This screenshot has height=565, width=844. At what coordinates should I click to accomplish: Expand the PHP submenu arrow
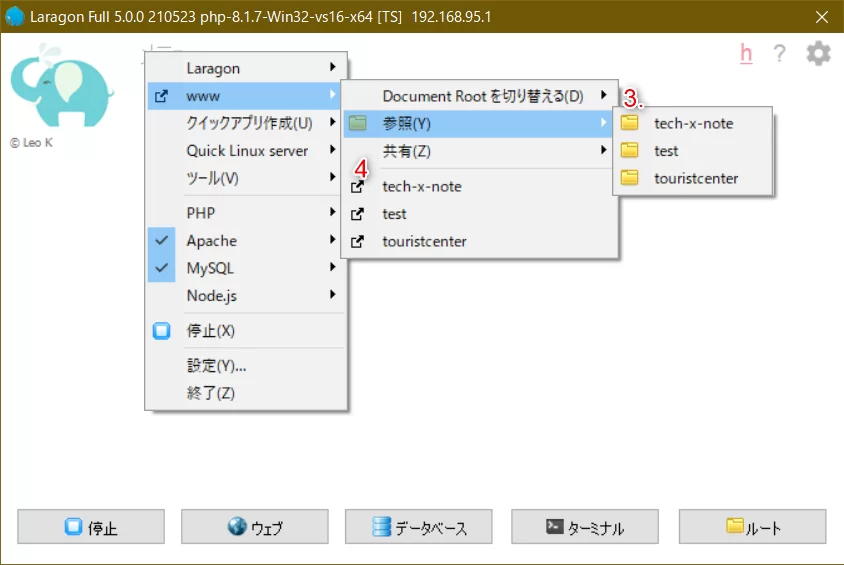pyautogui.click(x=333, y=212)
